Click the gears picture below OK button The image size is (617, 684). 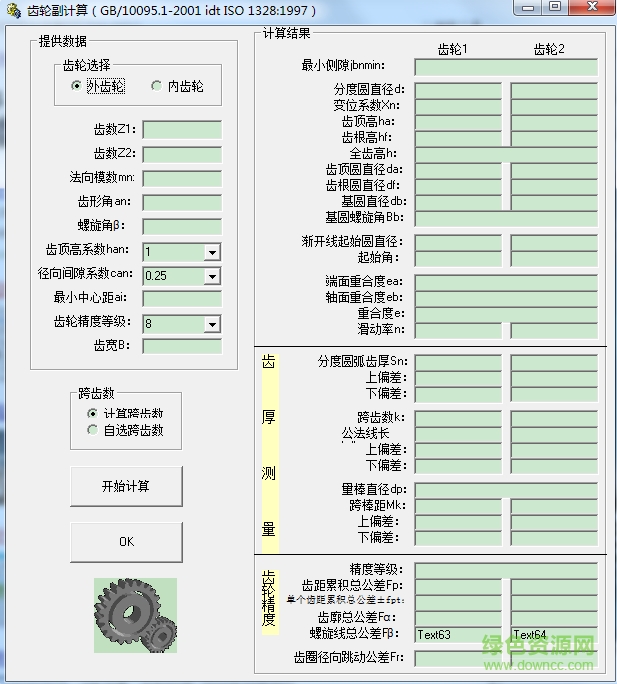pyautogui.click(x=135, y=615)
